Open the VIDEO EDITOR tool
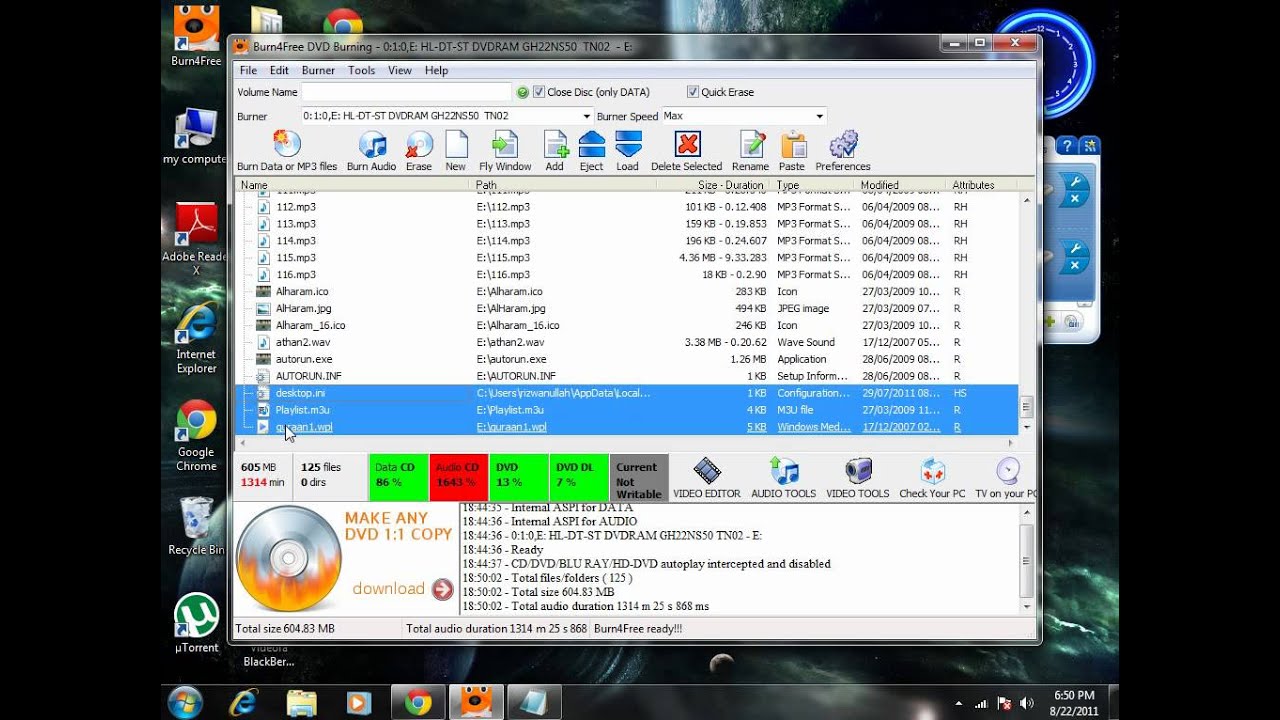 (x=707, y=478)
